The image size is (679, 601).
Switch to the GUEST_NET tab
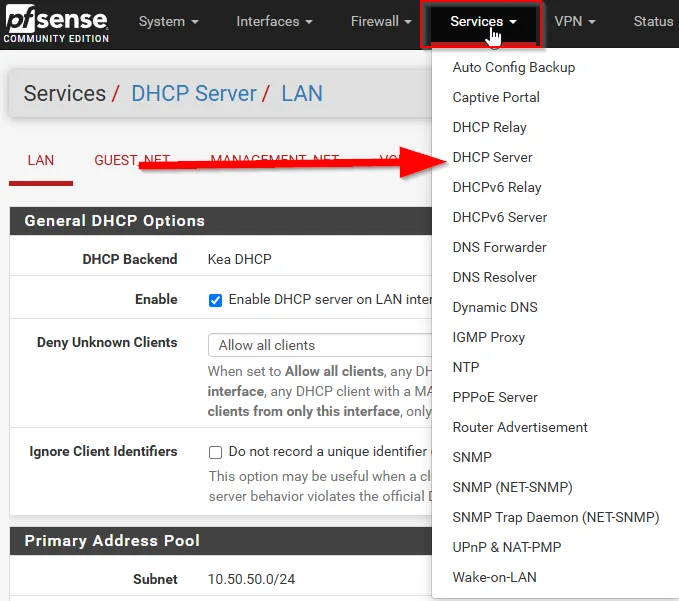132,161
